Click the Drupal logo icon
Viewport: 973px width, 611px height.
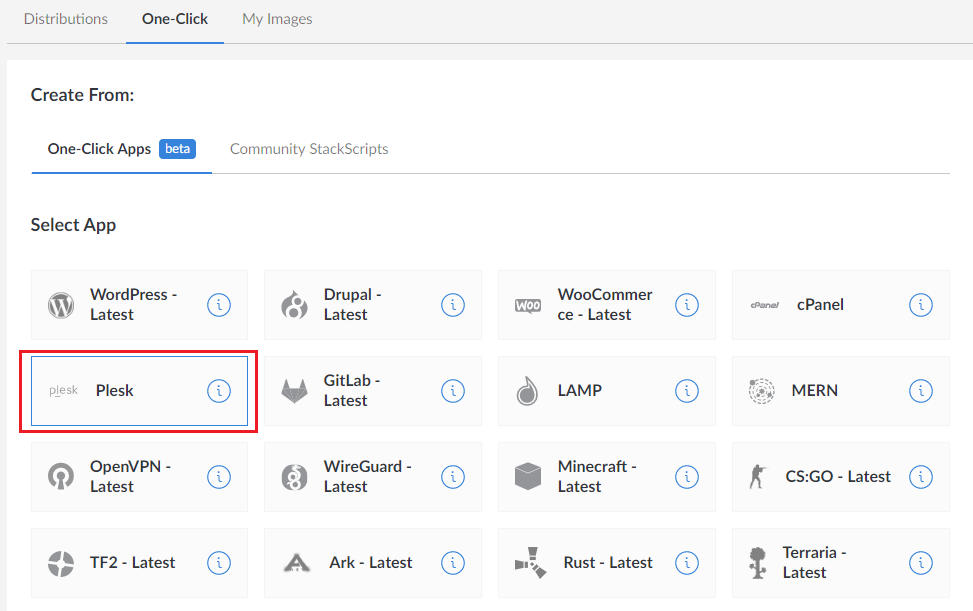pos(295,305)
